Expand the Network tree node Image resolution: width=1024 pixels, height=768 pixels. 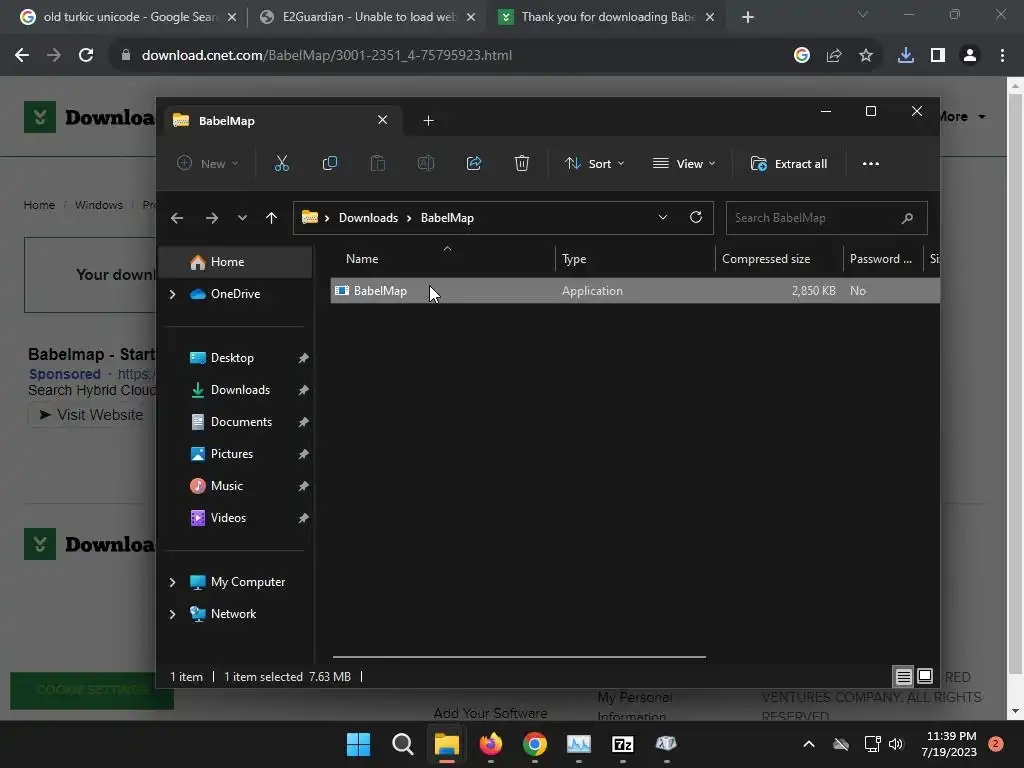(172, 615)
